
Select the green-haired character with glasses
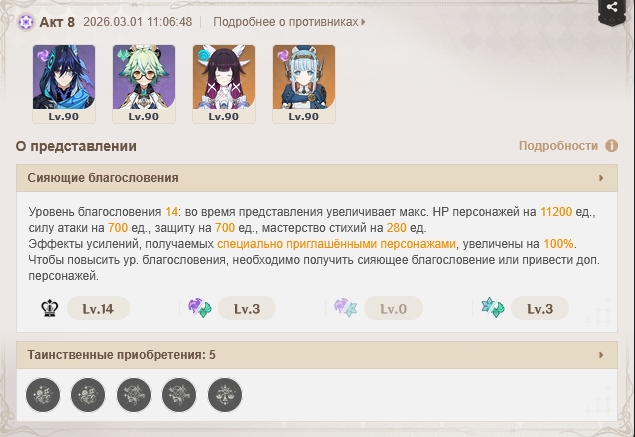[x=144, y=84]
